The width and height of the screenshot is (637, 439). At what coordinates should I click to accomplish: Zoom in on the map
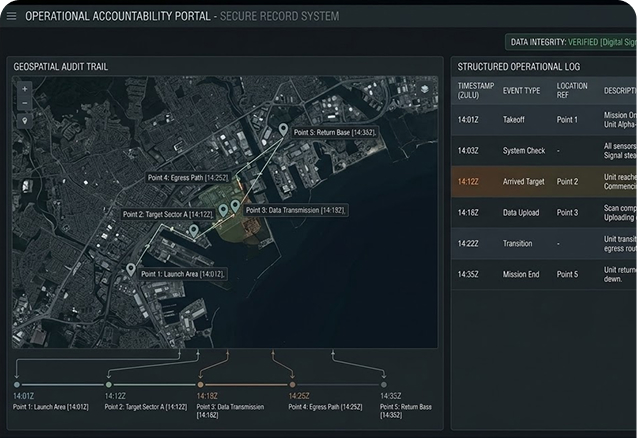point(25,88)
